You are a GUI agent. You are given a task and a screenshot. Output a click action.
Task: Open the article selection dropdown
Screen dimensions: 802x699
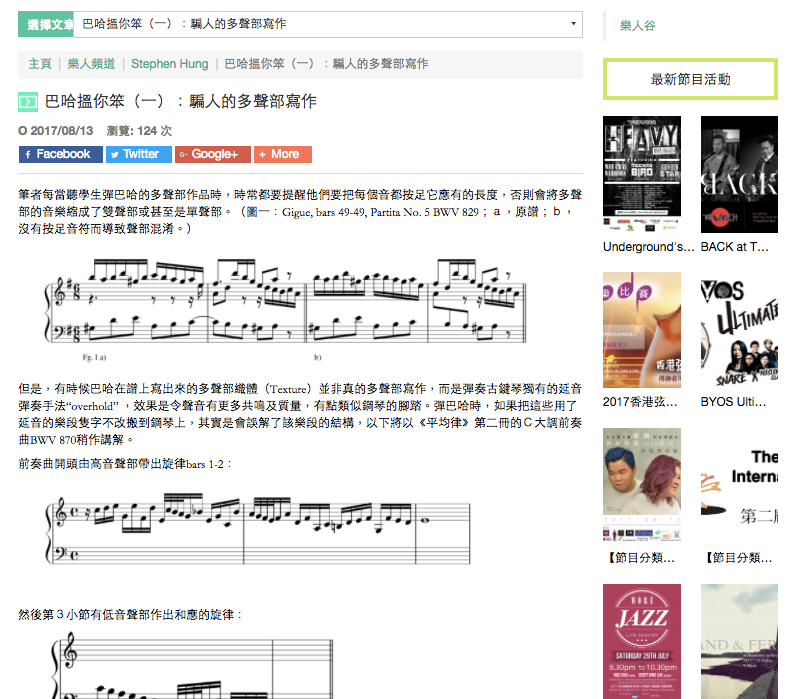click(328, 24)
